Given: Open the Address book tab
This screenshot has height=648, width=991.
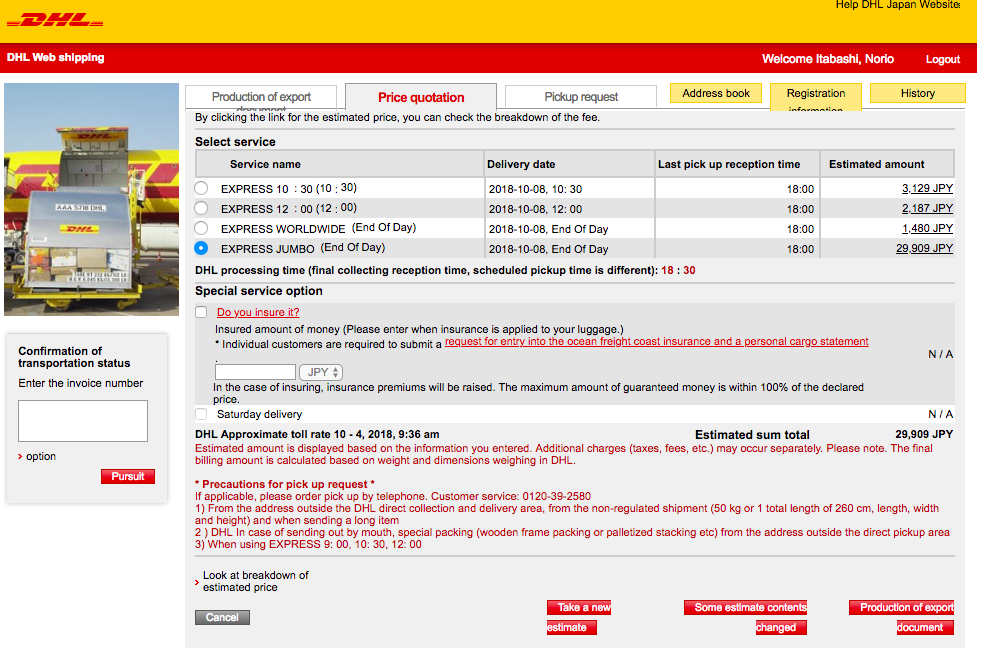Looking at the screenshot, I should coord(716,93).
